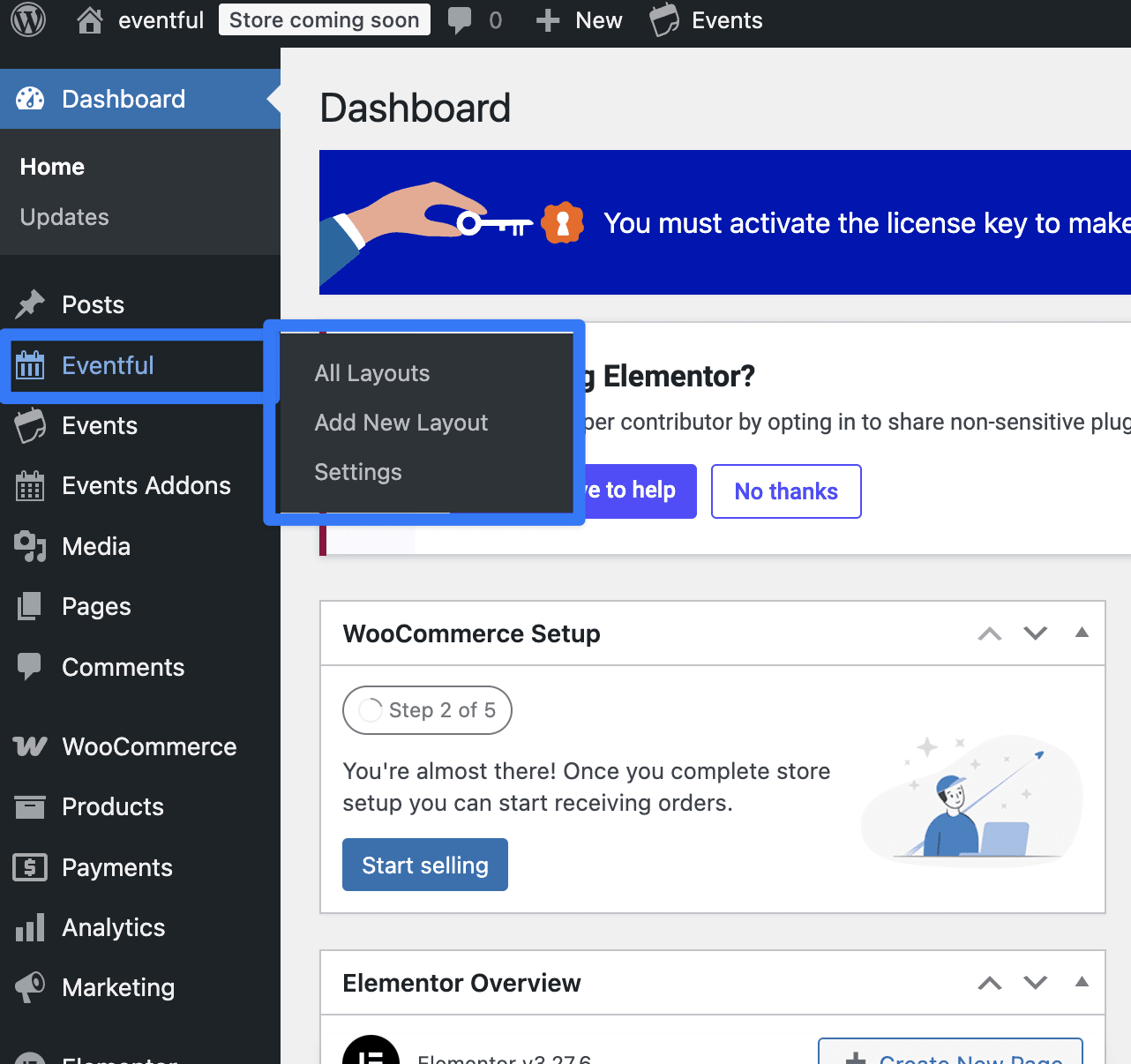Open the WooCommerce menu label
The image size is (1131, 1064).
[x=149, y=746]
